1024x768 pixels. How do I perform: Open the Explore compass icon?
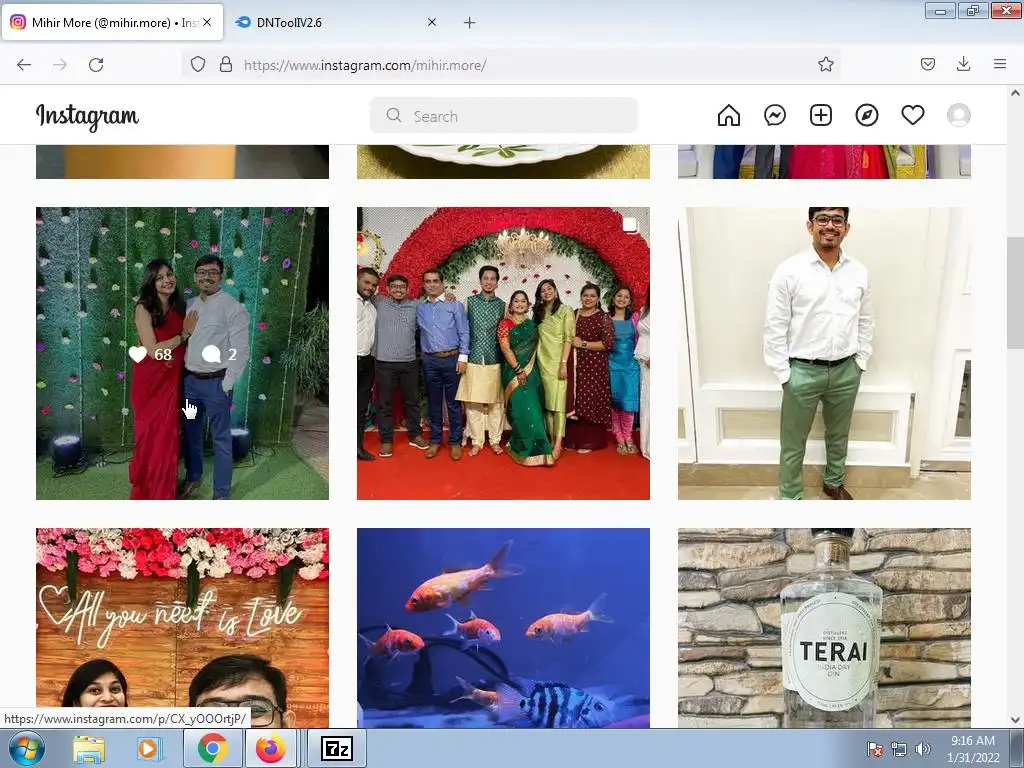point(867,116)
